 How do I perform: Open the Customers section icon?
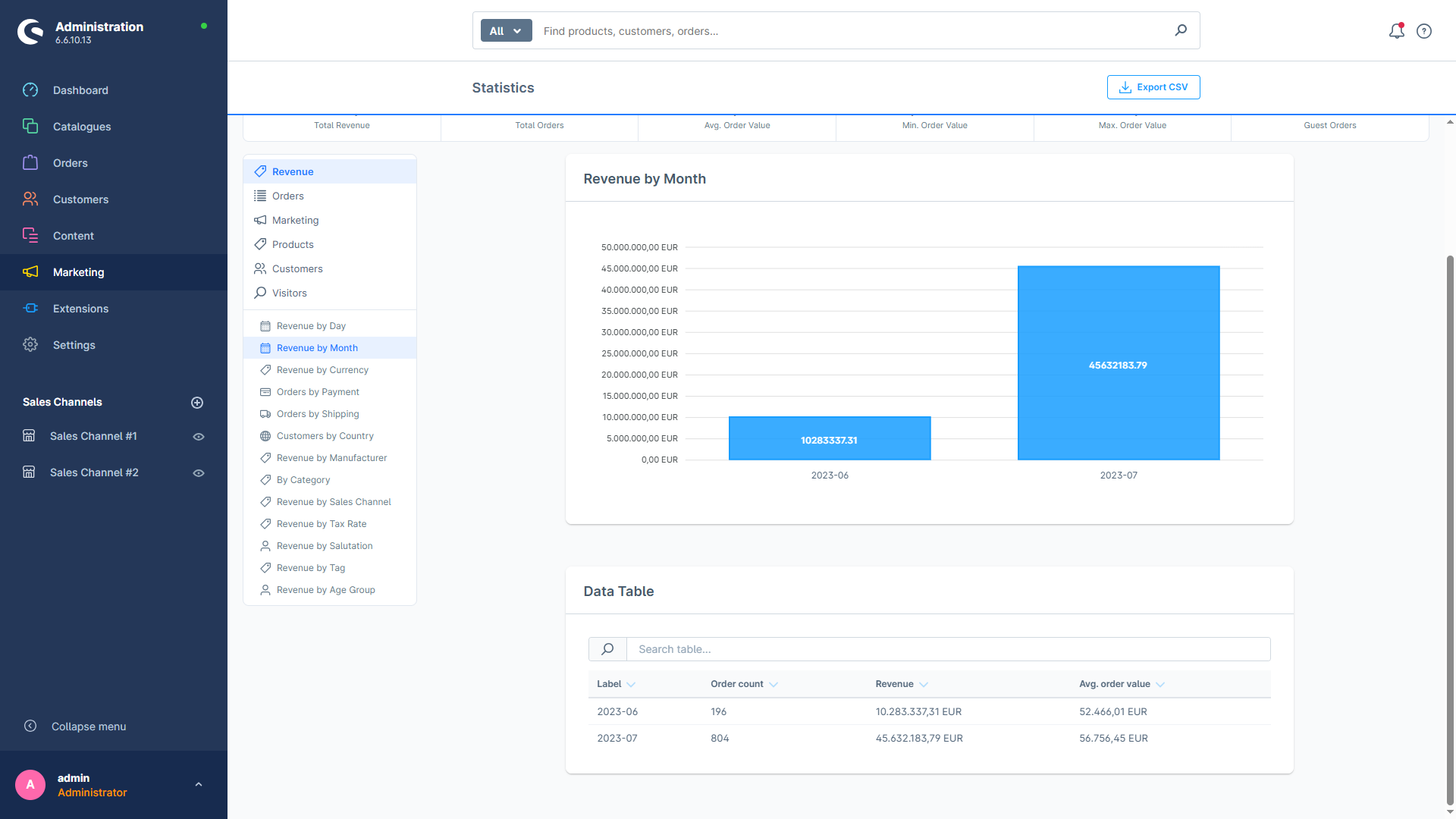[30, 199]
